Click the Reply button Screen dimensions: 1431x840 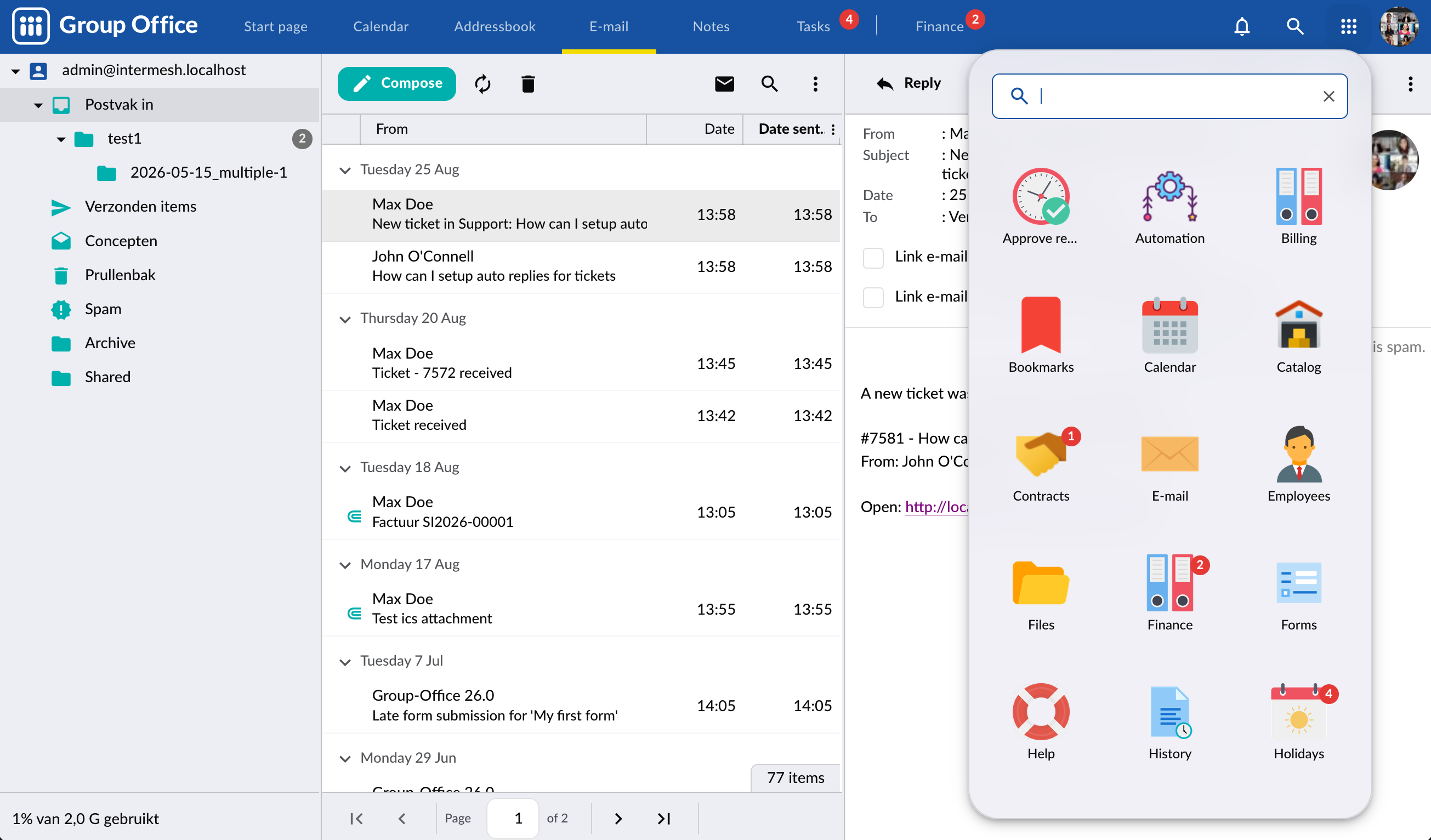coord(908,83)
